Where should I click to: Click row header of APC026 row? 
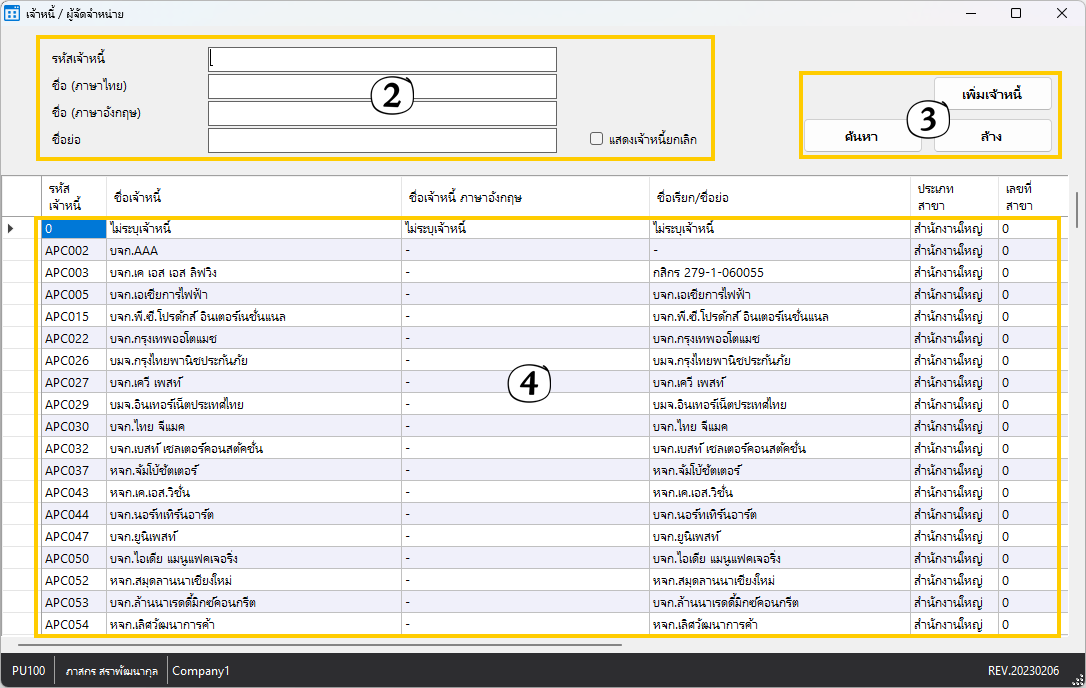[20, 361]
